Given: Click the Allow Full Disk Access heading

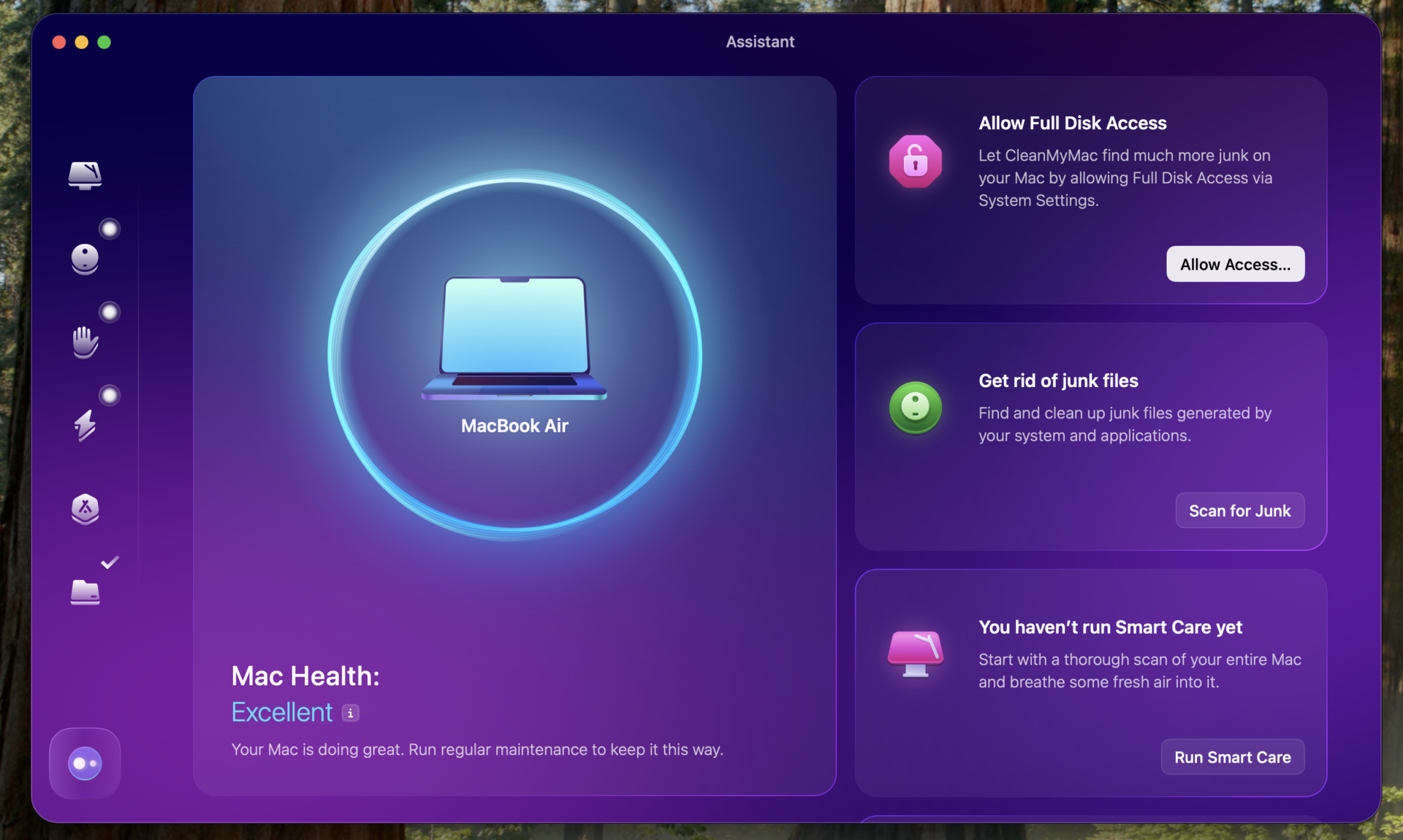Looking at the screenshot, I should 1072,123.
